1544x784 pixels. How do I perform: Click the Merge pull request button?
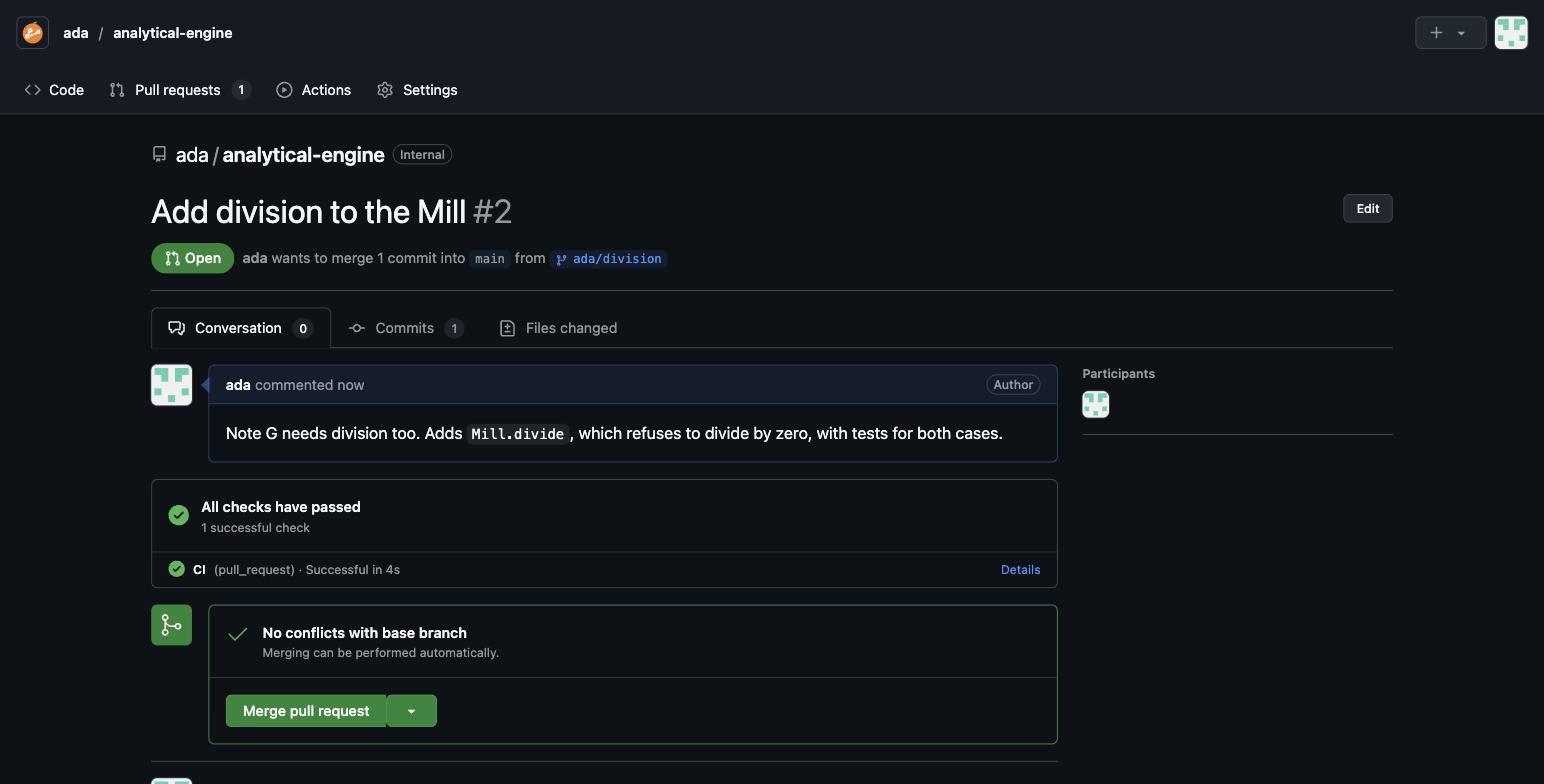pos(306,711)
